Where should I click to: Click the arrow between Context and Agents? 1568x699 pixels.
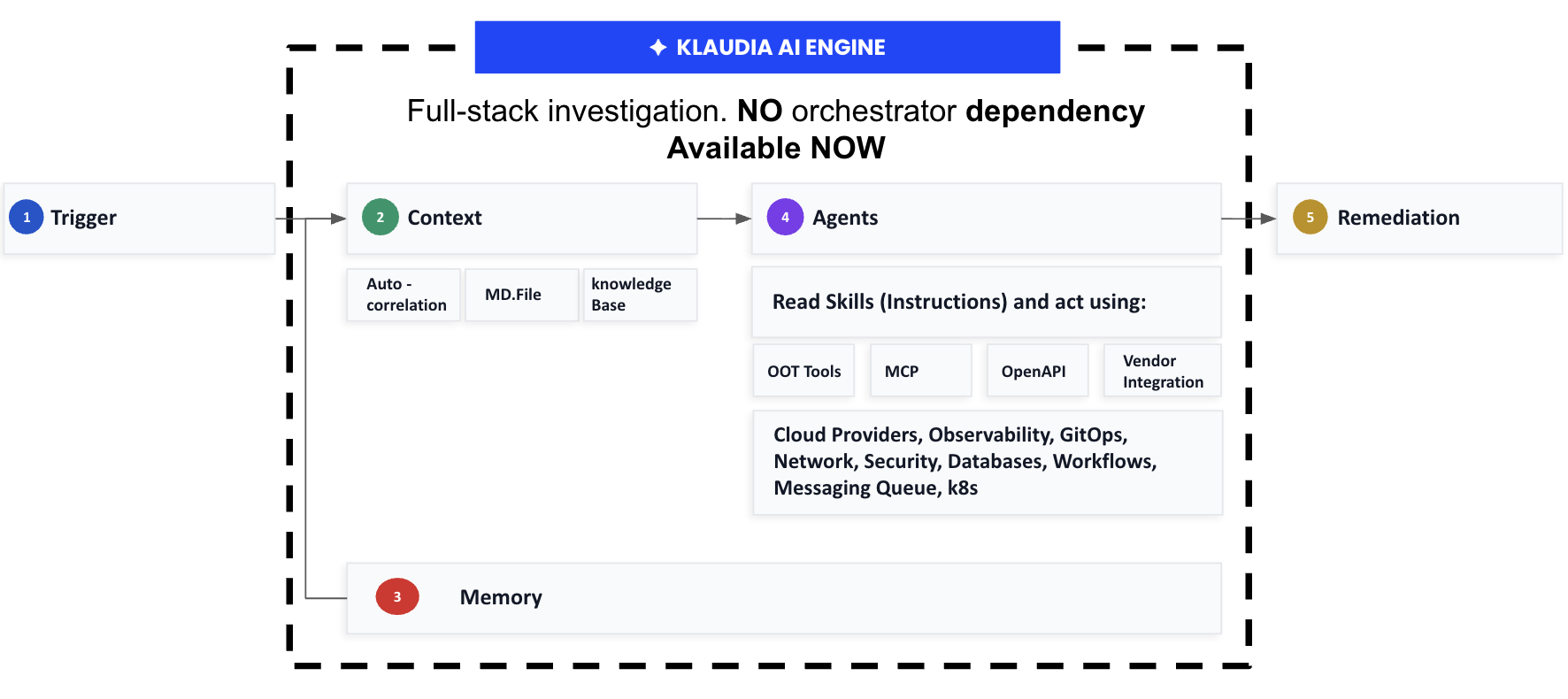point(724,219)
